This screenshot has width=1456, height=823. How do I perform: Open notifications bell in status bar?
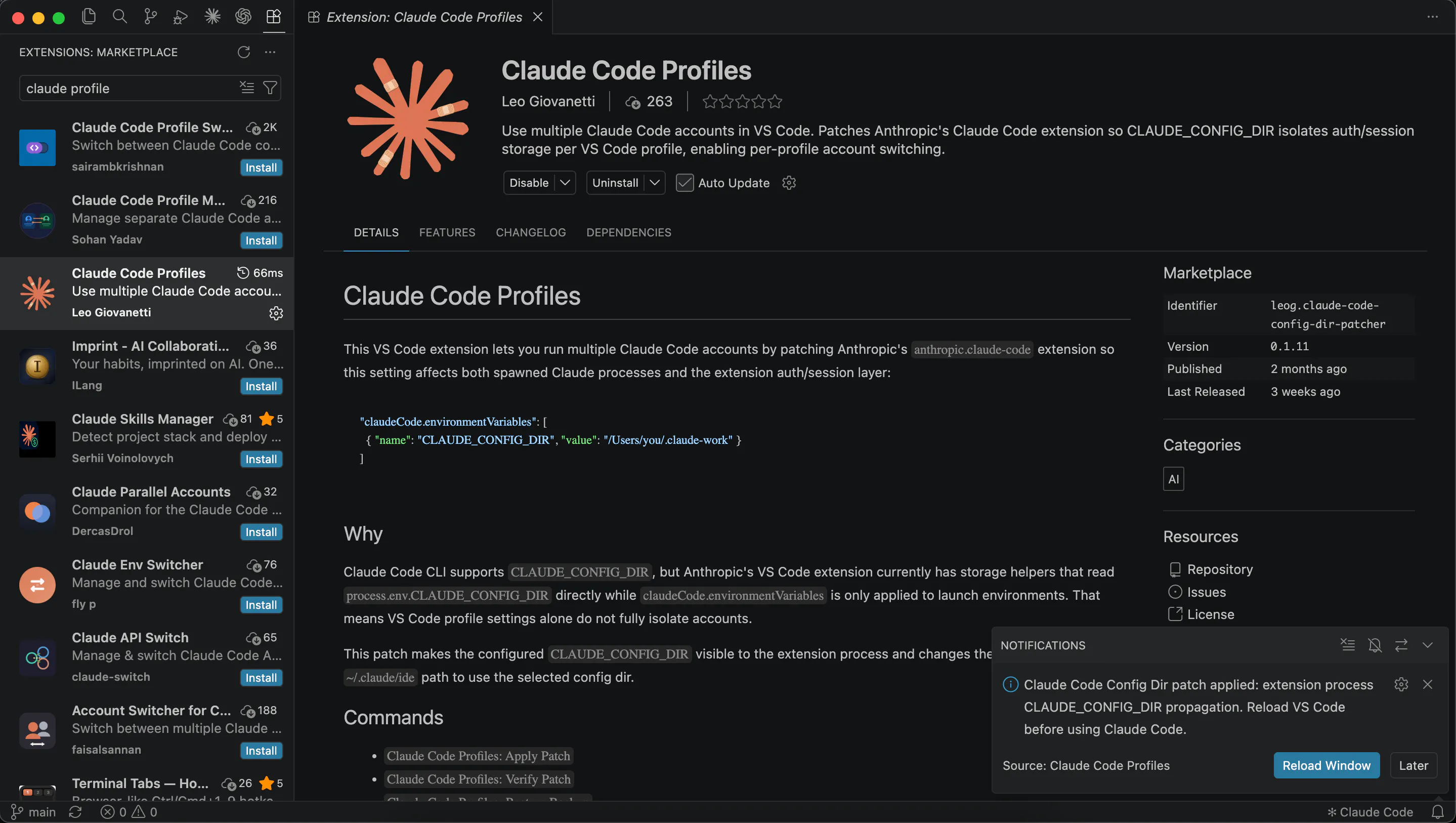click(1437, 812)
